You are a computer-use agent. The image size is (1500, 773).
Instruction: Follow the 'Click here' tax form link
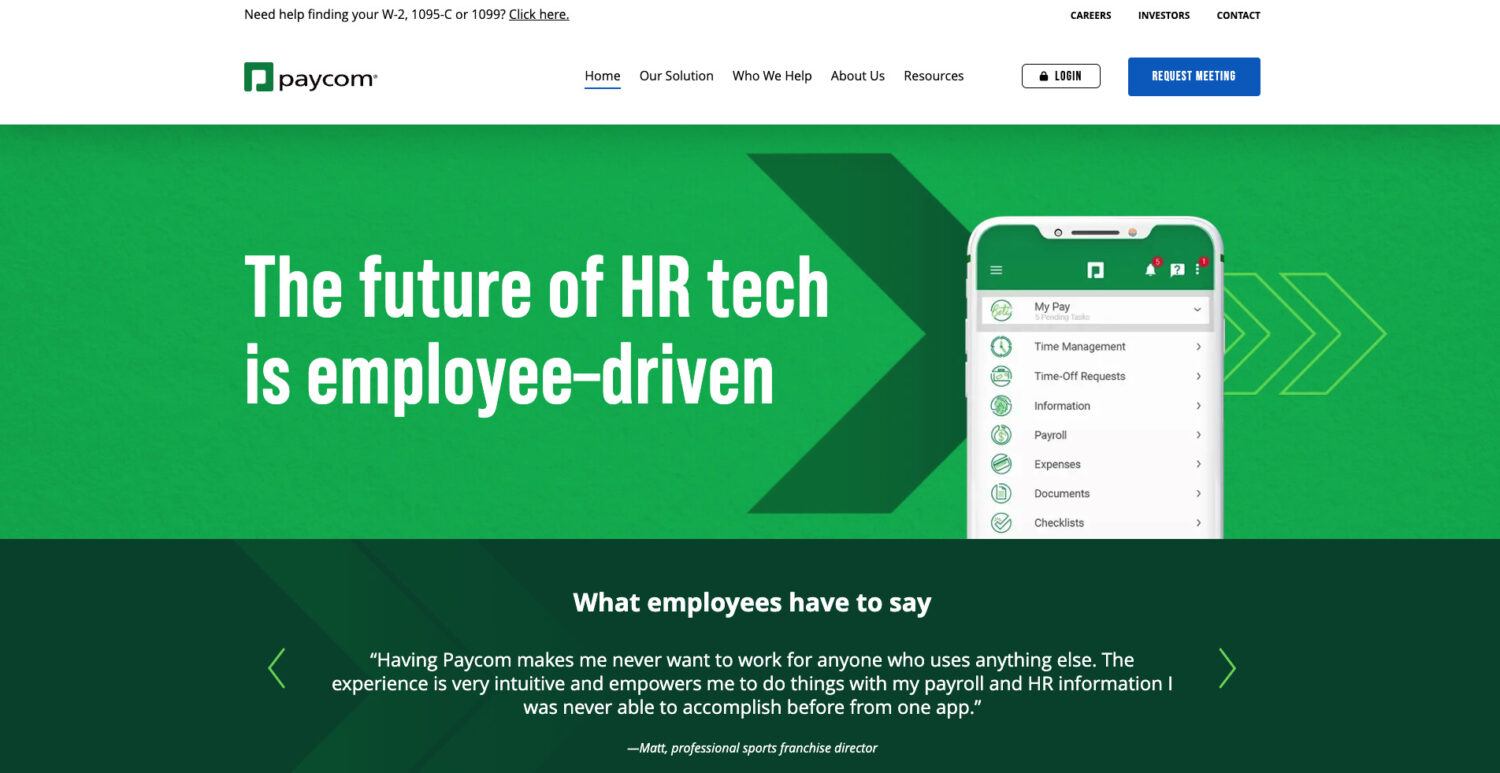(538, 15)
